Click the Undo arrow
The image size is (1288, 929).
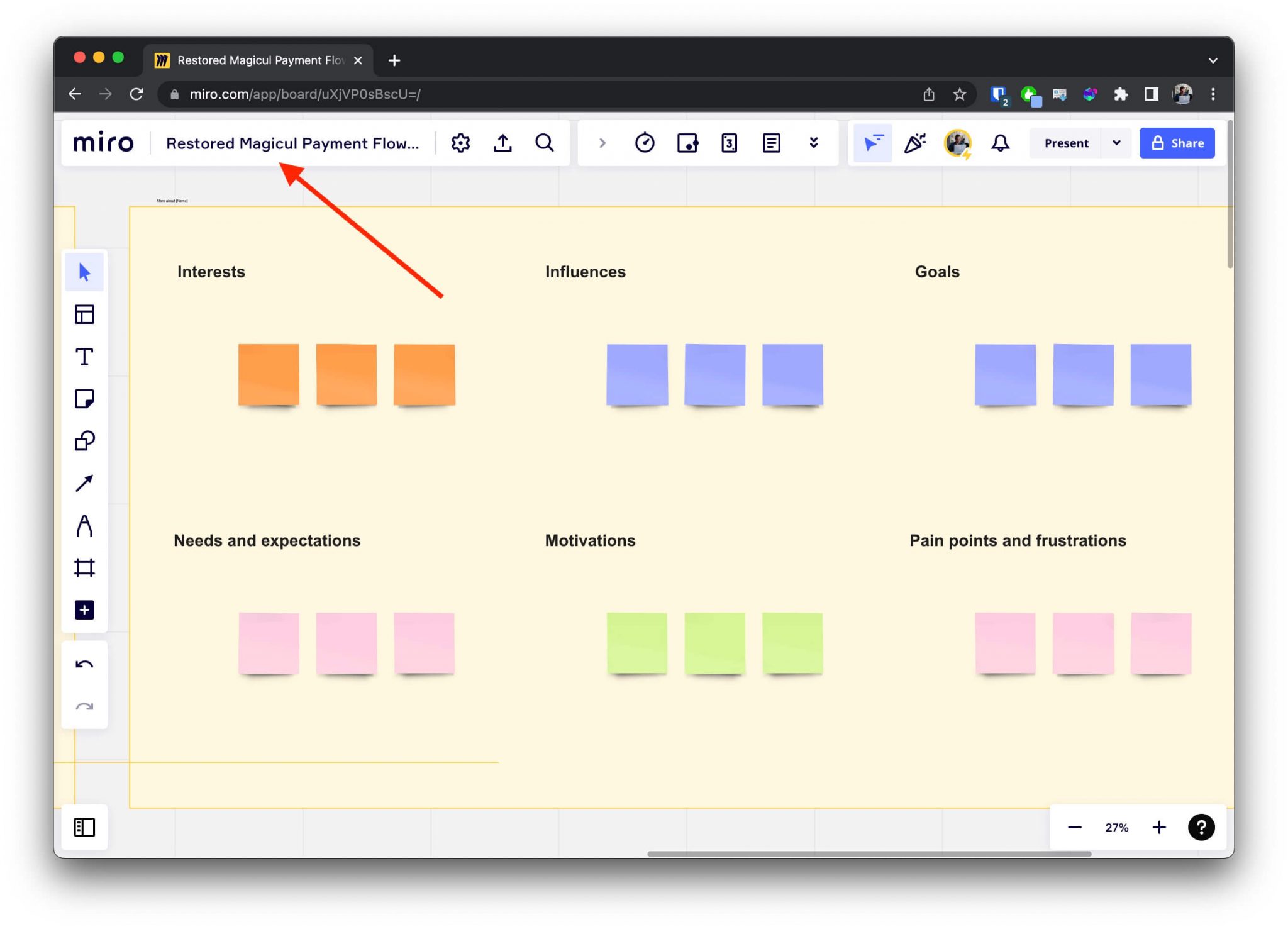84,665
